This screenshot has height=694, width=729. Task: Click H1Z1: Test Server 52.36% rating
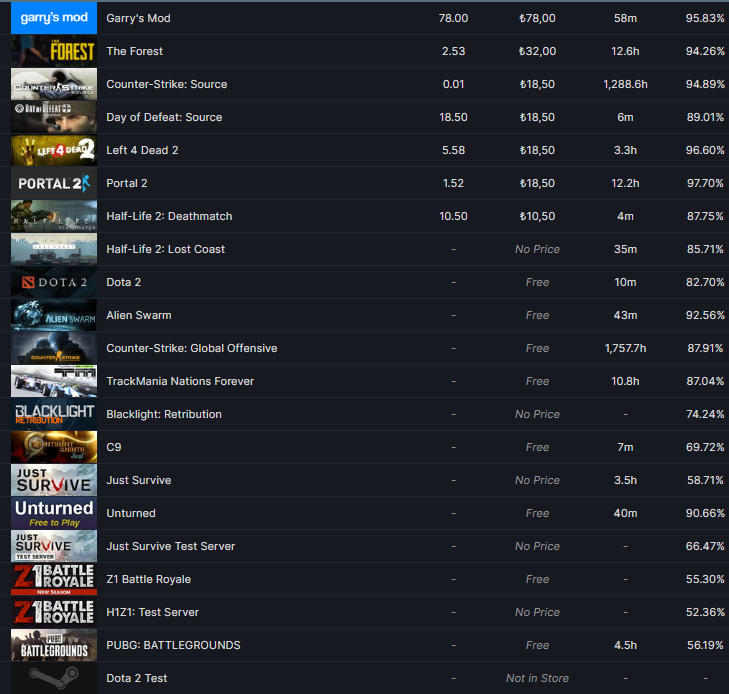pyautogui.click(x=705, y=612)
